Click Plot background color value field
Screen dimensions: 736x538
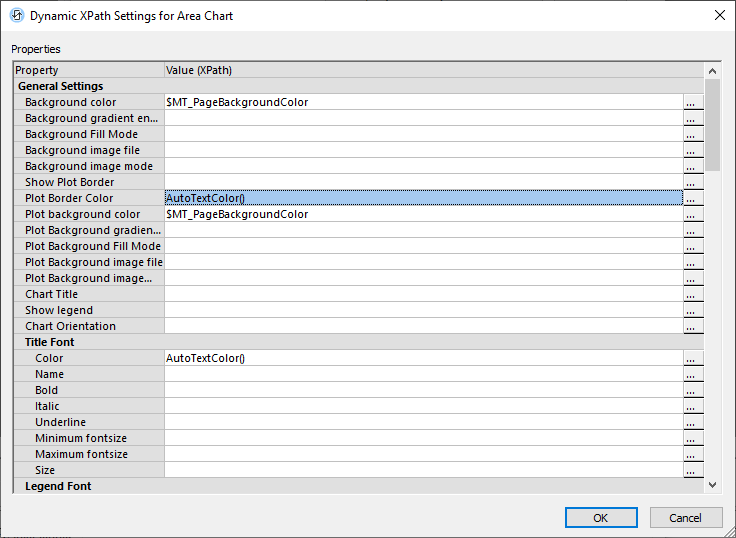click(x=422, y=214)
